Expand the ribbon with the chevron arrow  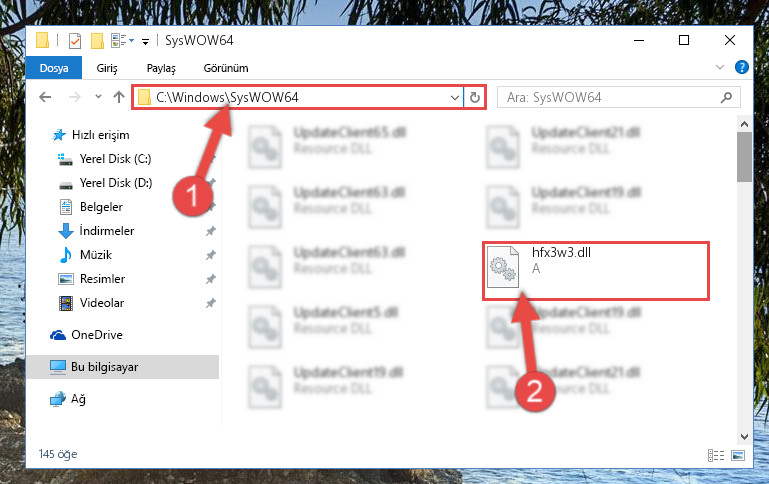point(719,67)
